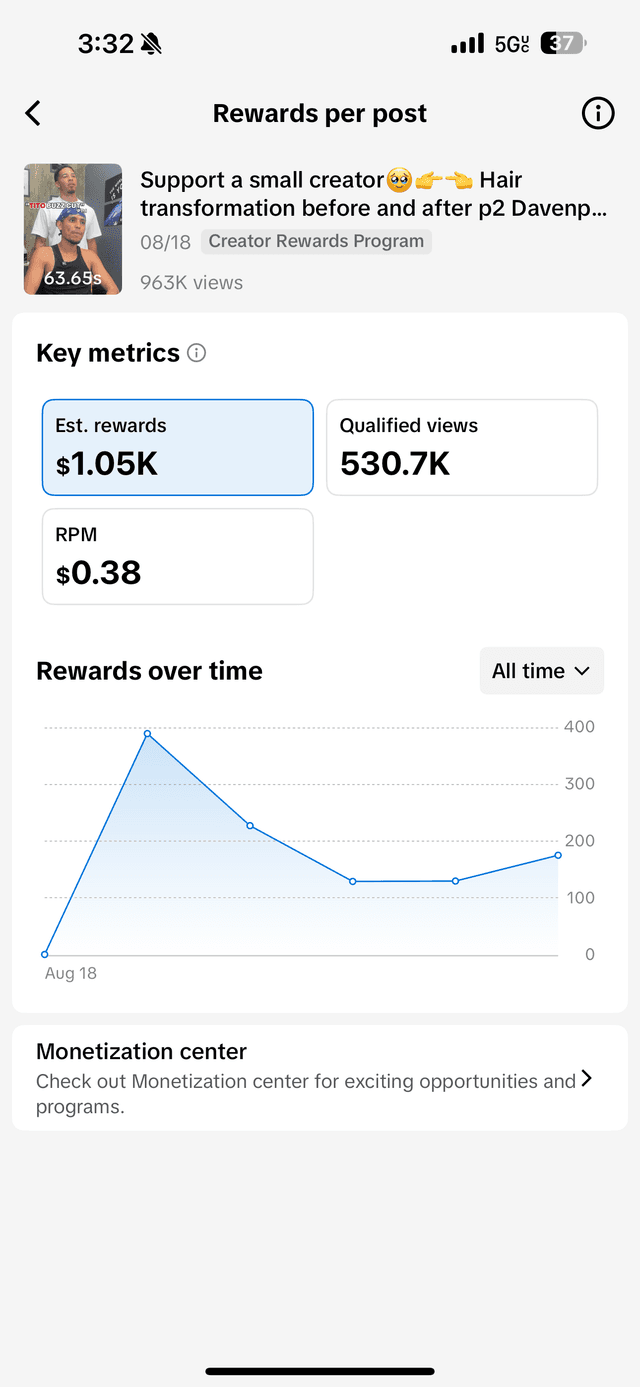
Task: Tap the home indicator bar at screen bottom
Action: (320, 1372)
